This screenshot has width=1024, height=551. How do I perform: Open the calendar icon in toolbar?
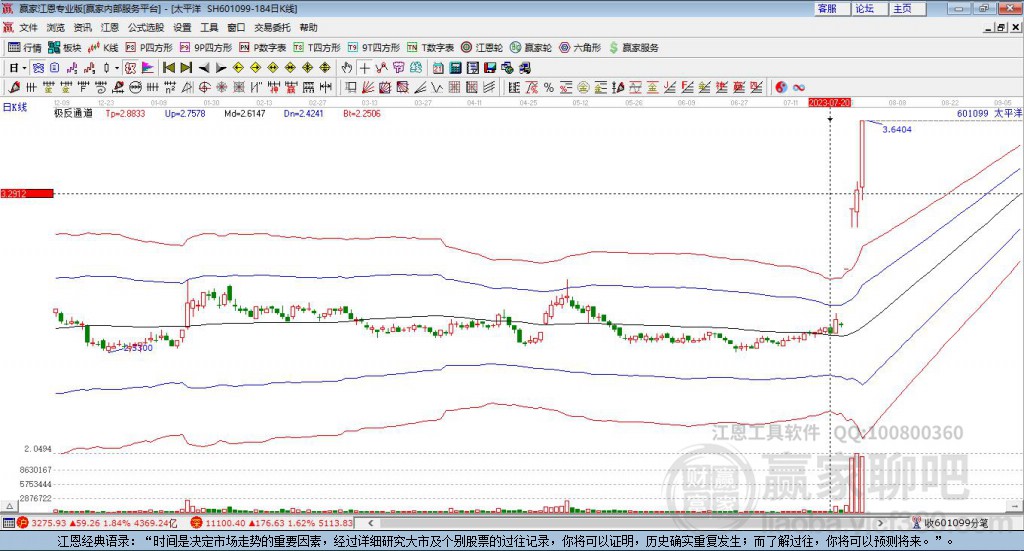(x=438, y=68)
